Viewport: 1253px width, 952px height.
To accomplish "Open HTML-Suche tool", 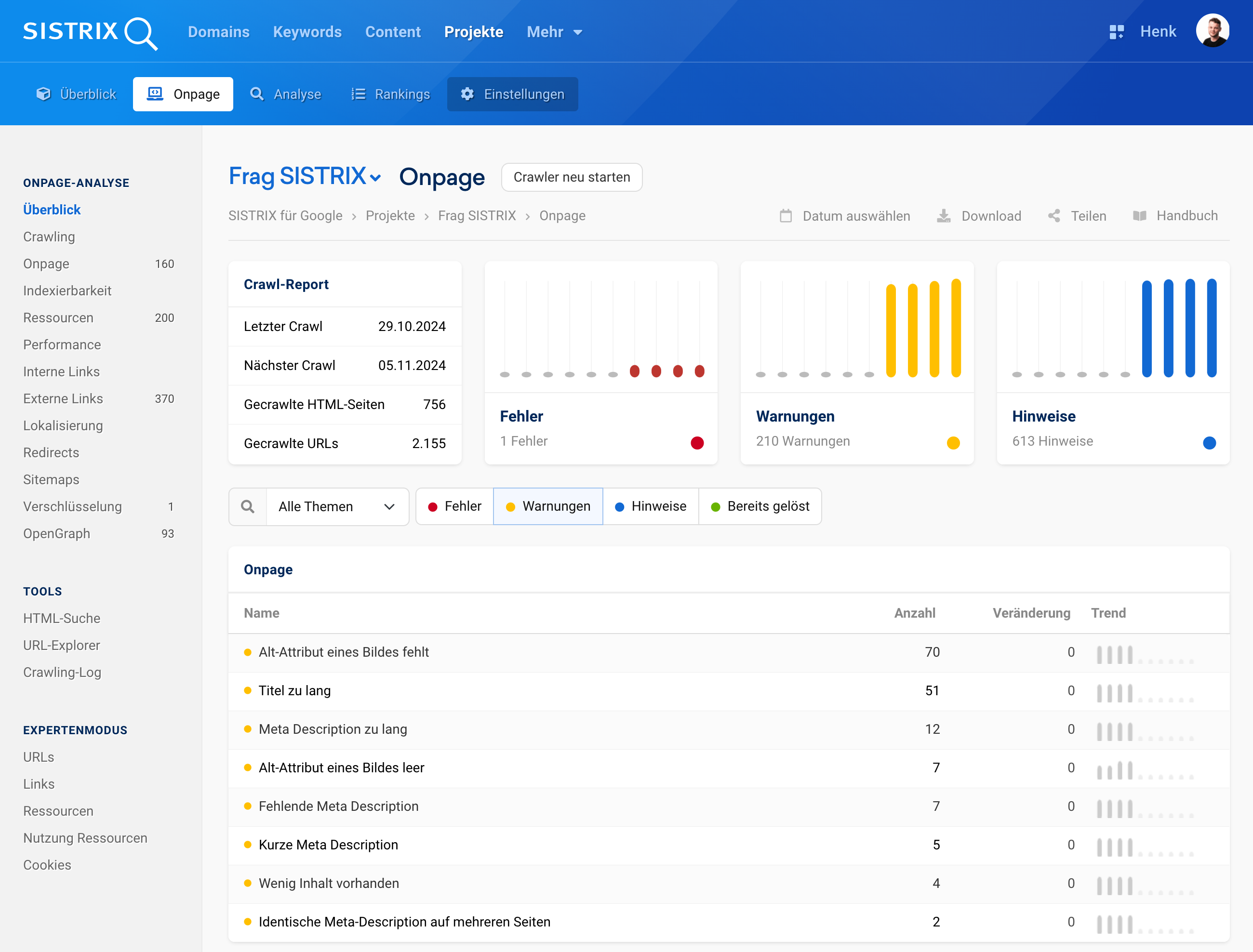I will [x=62, y=618].
